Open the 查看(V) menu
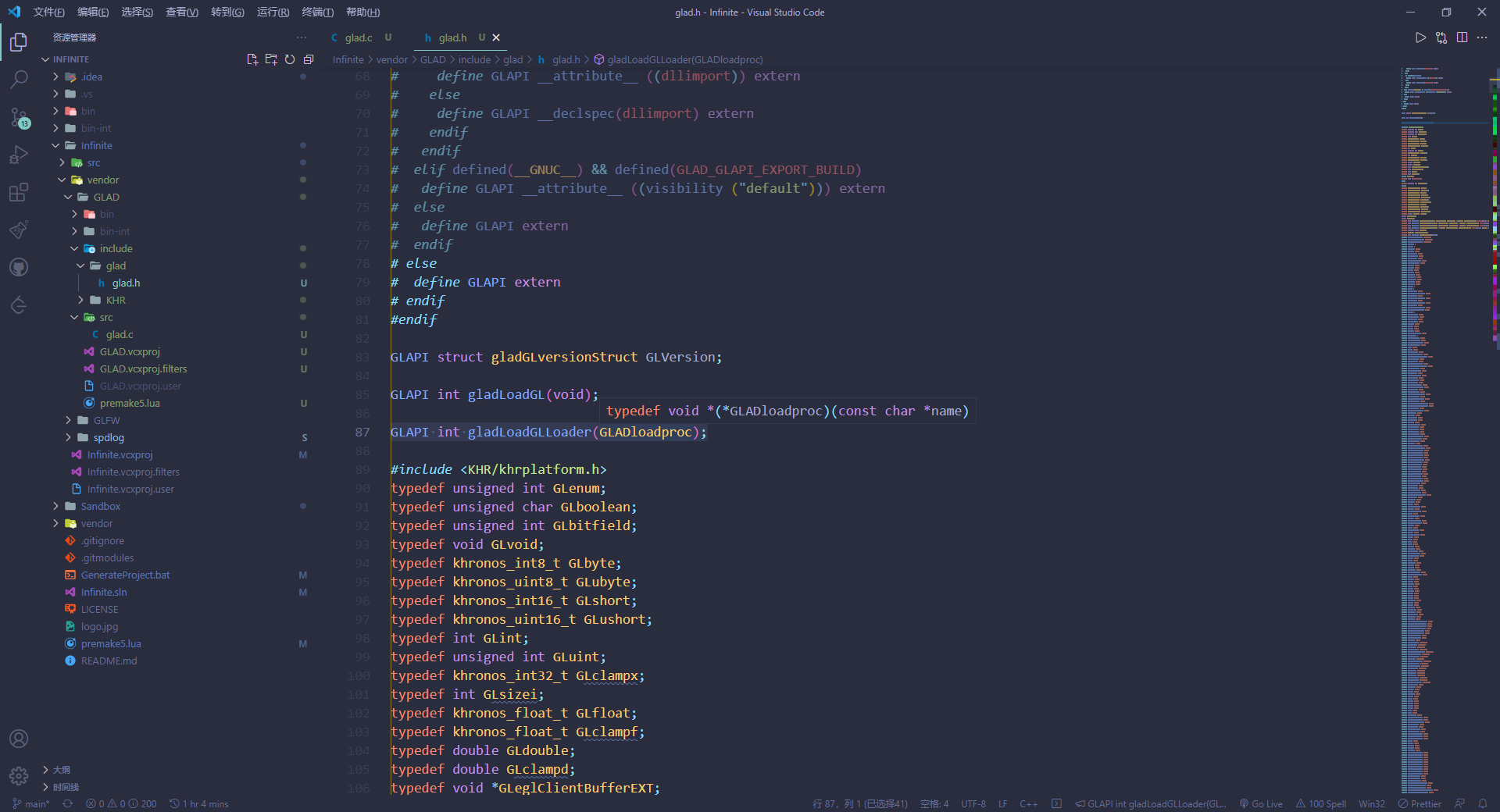This screenshot has width=1500, height=812. point(181,12)
